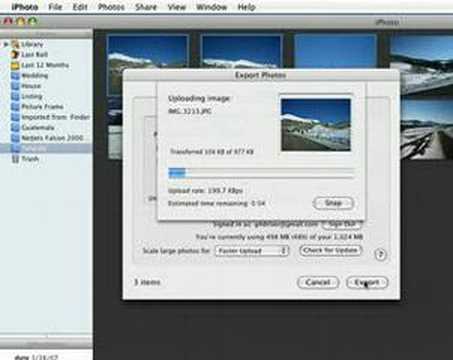Click the 'Transferred' KB status text

[x=212, y=152]
